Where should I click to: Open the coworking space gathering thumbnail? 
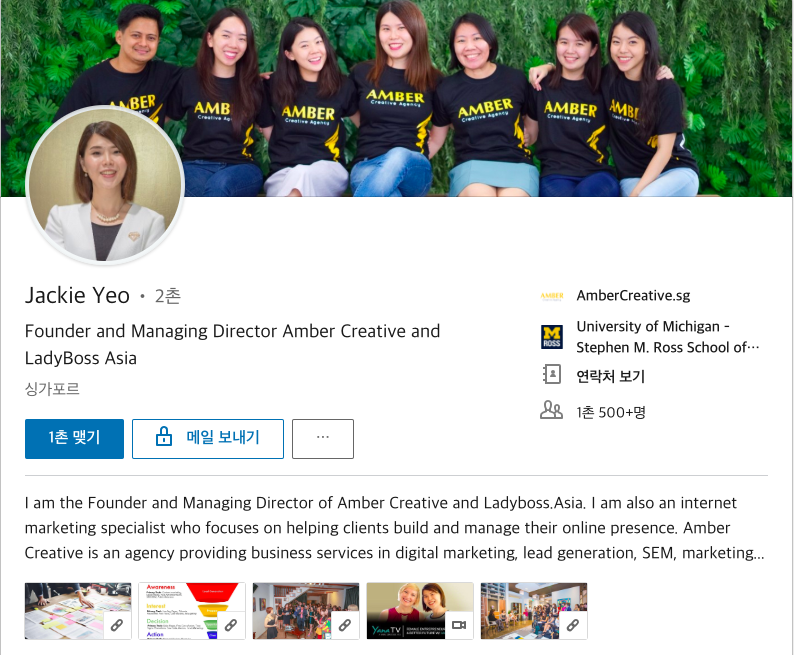pos(534,611)
